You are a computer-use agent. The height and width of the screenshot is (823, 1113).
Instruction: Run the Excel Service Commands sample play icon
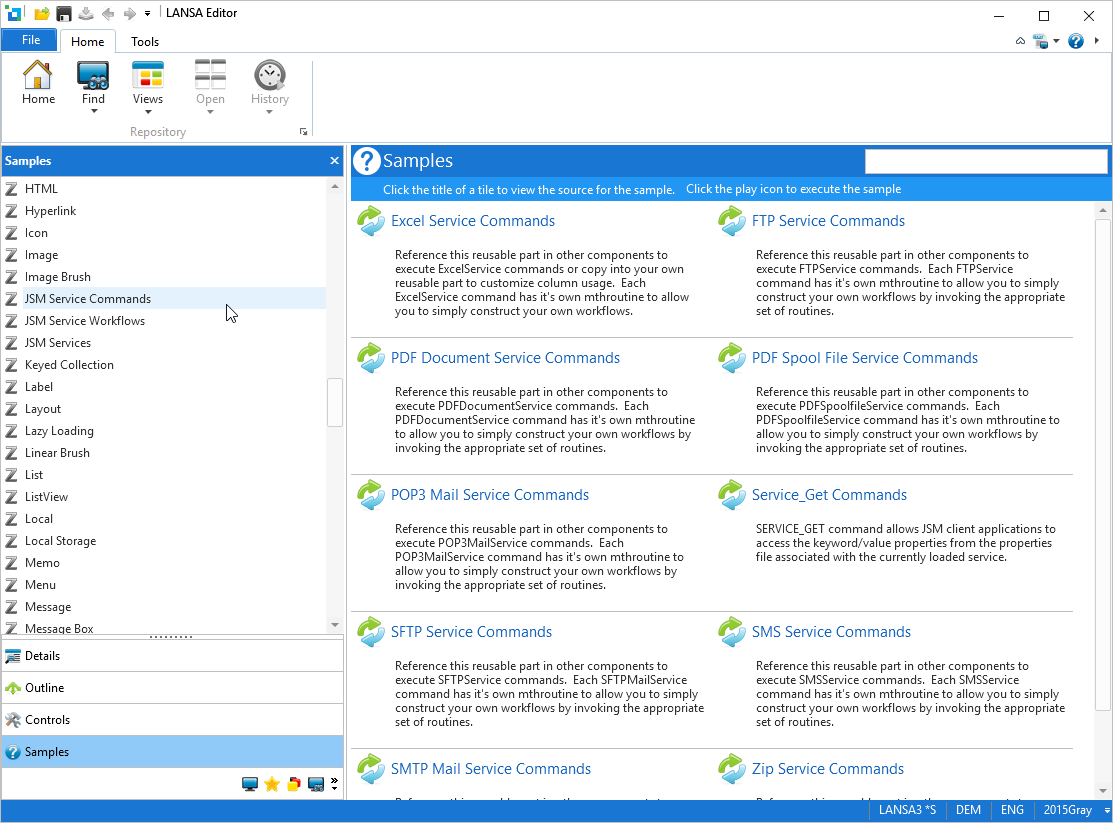tap(371, 221)
